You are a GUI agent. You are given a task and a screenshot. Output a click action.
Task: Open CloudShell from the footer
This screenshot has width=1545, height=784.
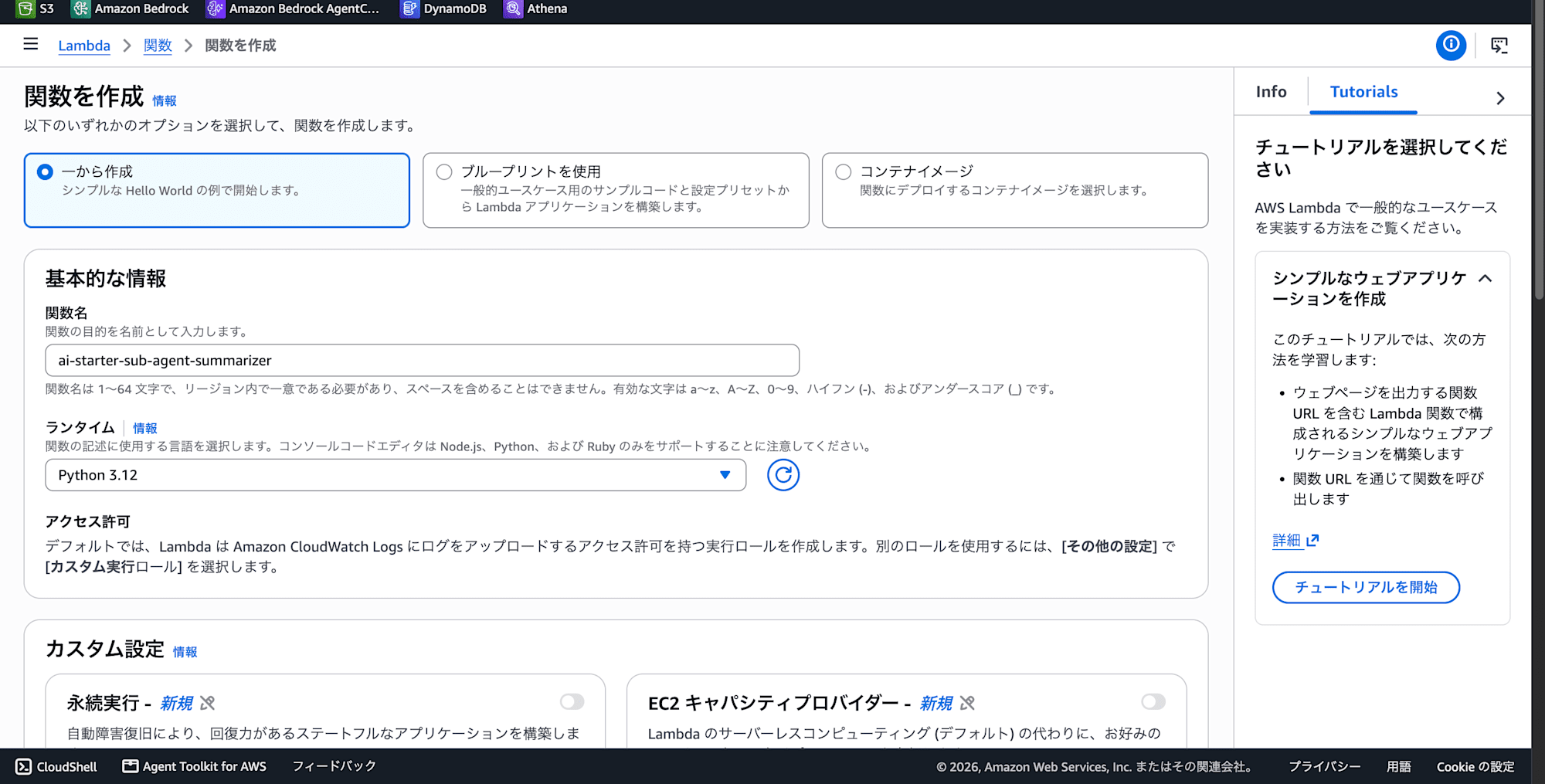(x=56, y=766)
